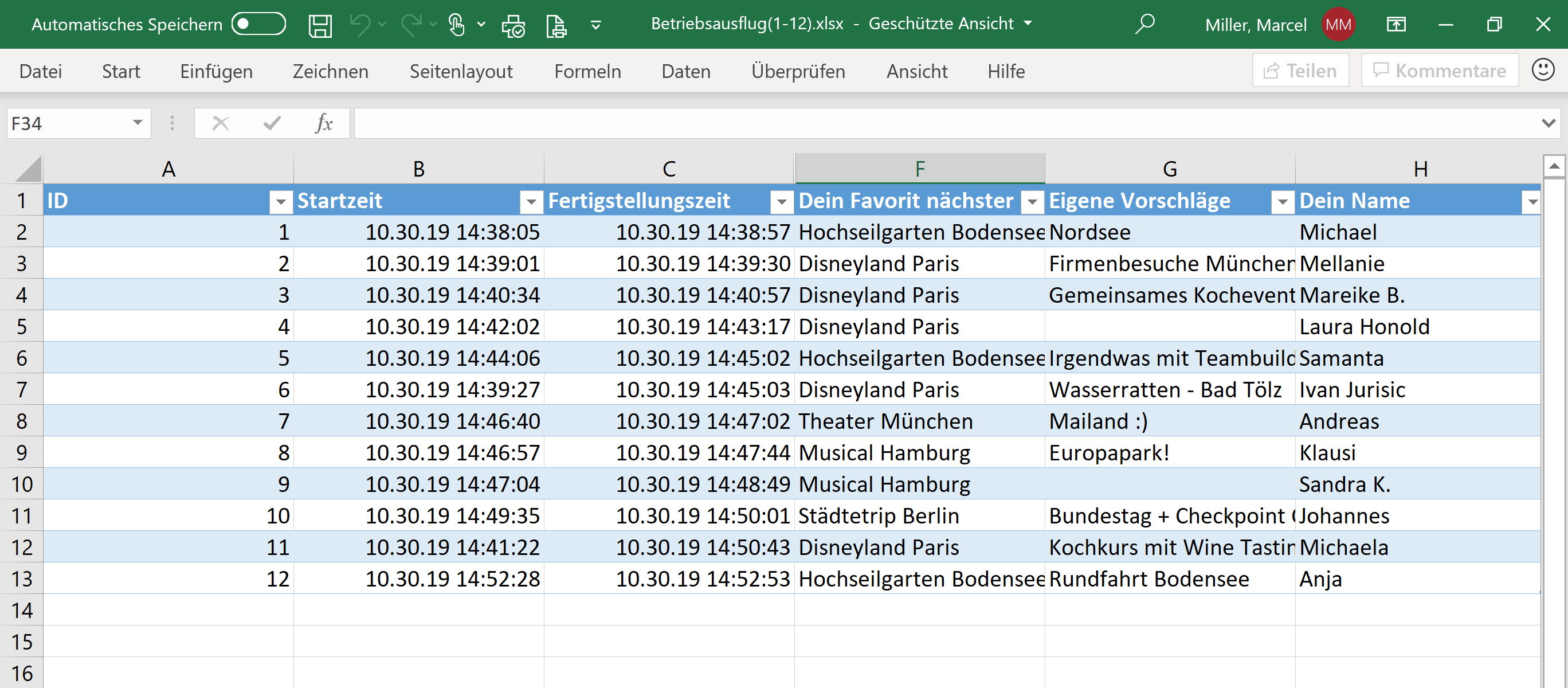Select column G header
Image resolution: width=1568 pixels, height=688 pixels.
1170,169
